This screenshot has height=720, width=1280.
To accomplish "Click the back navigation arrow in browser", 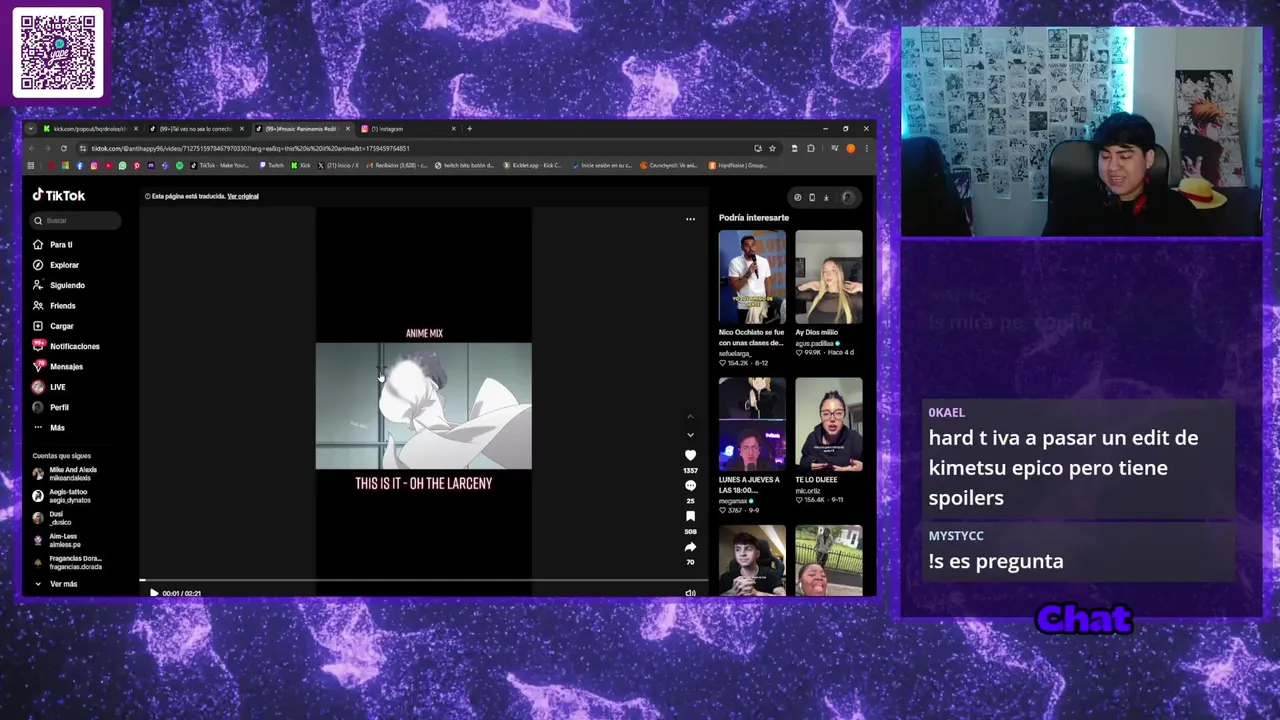I will click(33, 148).
